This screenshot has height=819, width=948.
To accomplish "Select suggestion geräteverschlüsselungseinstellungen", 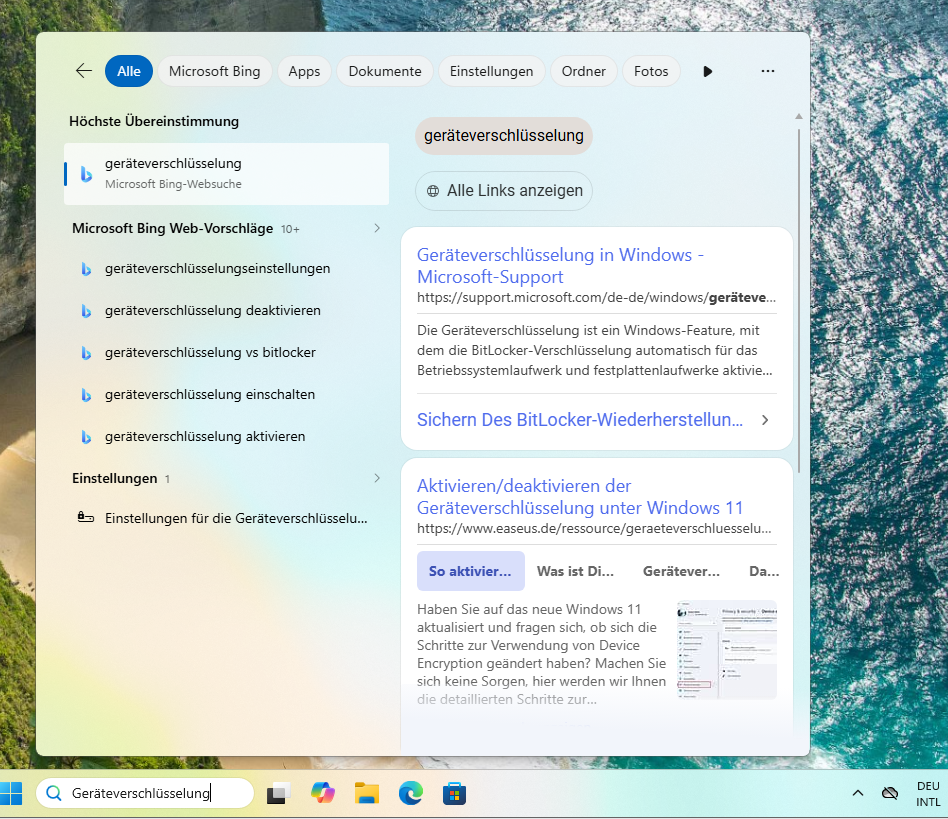I will (x=226, y=269).
